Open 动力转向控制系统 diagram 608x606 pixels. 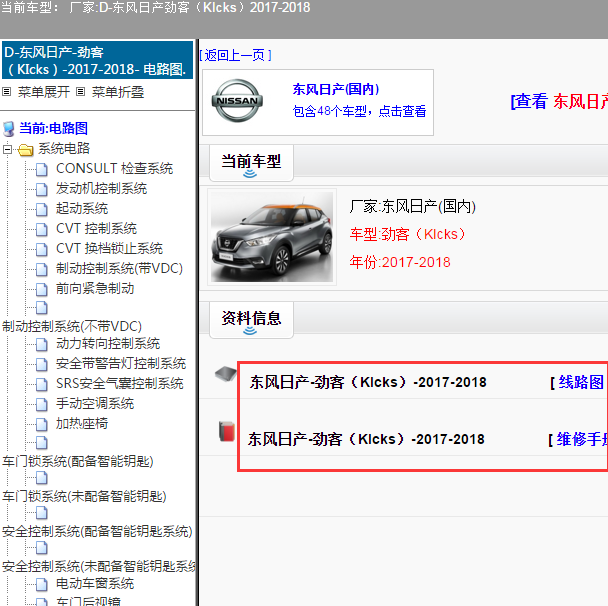pyautogui.click(x=108, y=344)
